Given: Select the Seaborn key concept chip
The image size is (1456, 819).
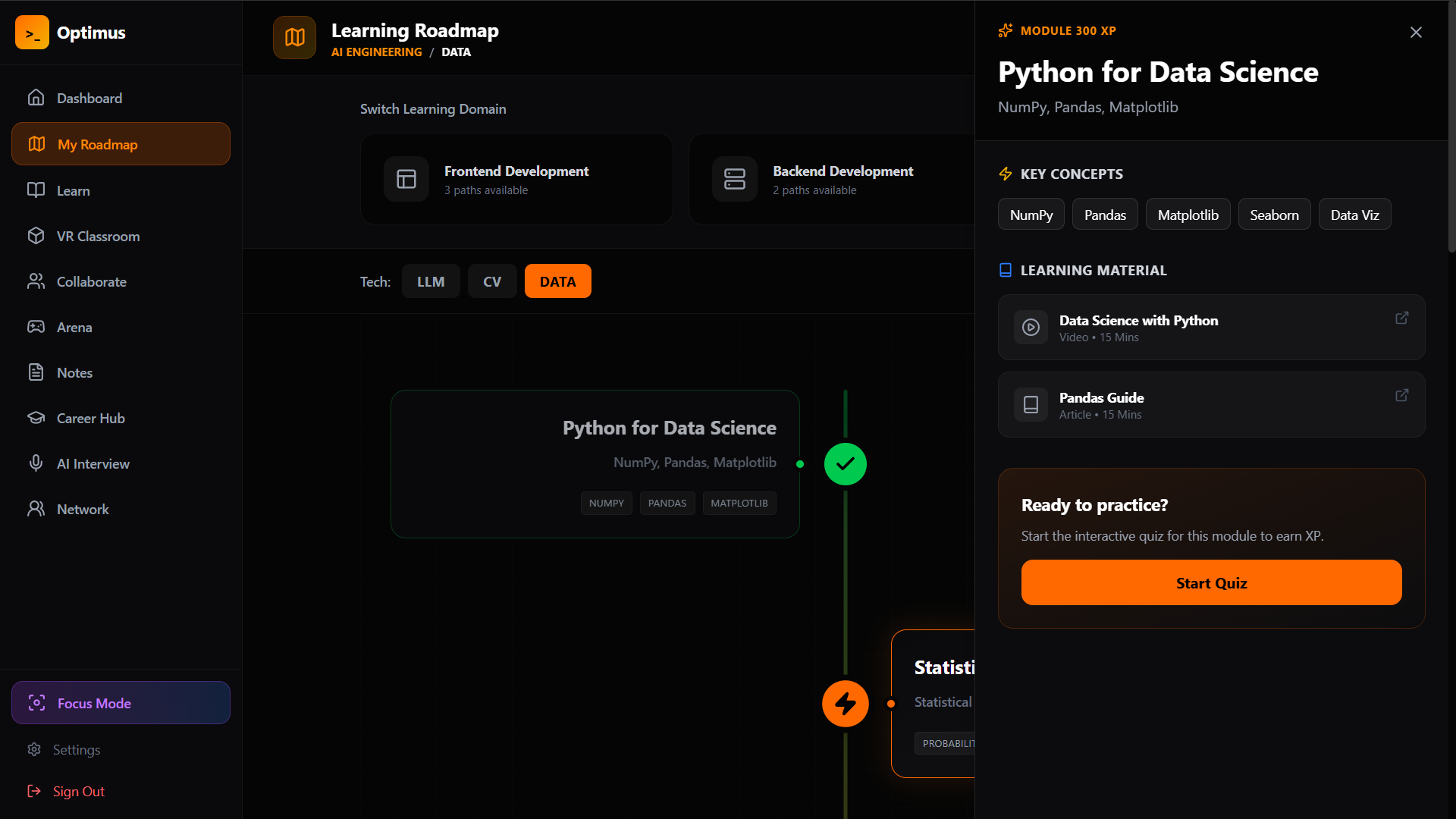Looking at the screenshot, I should pyautogui.click(x=1274, y=215).
